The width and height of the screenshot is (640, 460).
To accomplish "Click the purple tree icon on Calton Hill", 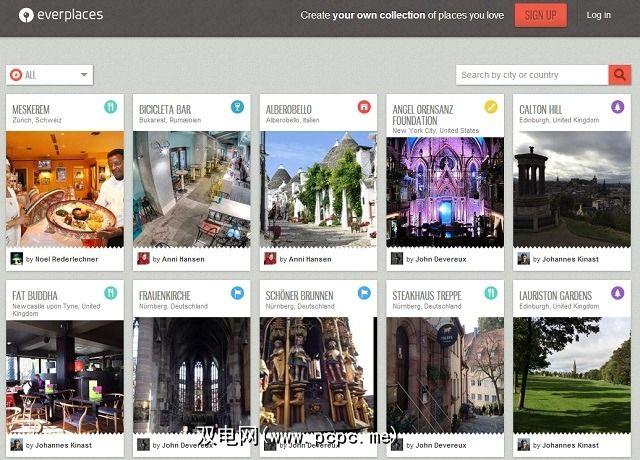I will coord(618,107).
